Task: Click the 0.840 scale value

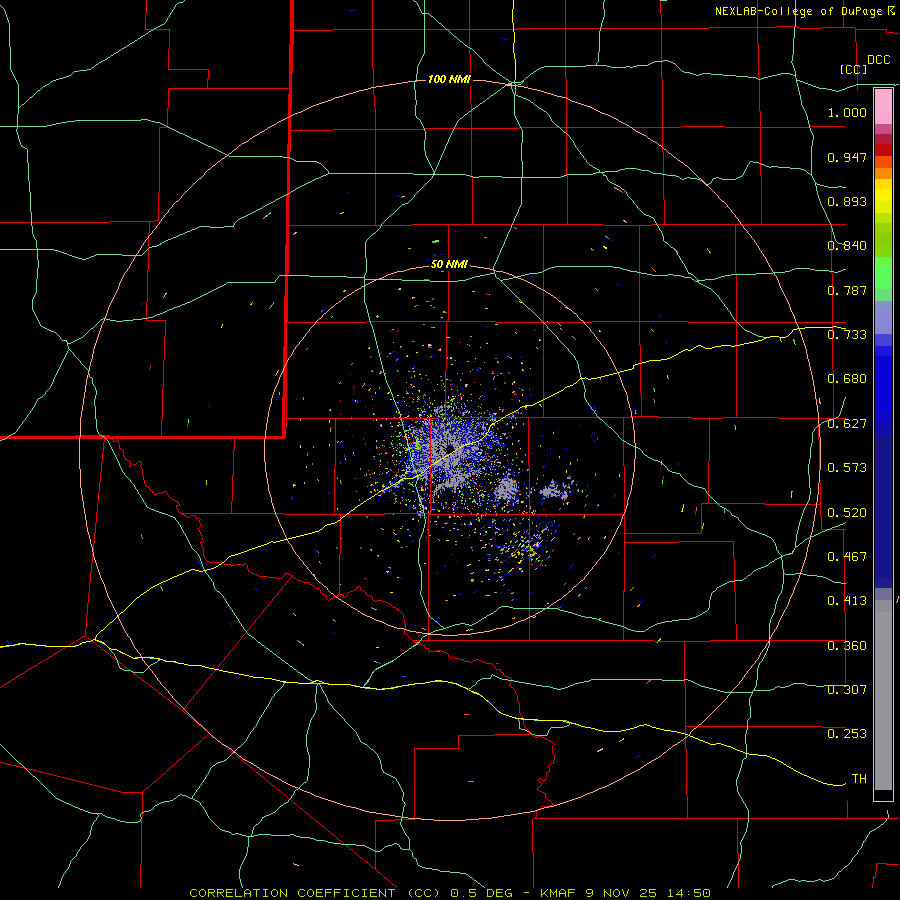Action: point(847,246)
